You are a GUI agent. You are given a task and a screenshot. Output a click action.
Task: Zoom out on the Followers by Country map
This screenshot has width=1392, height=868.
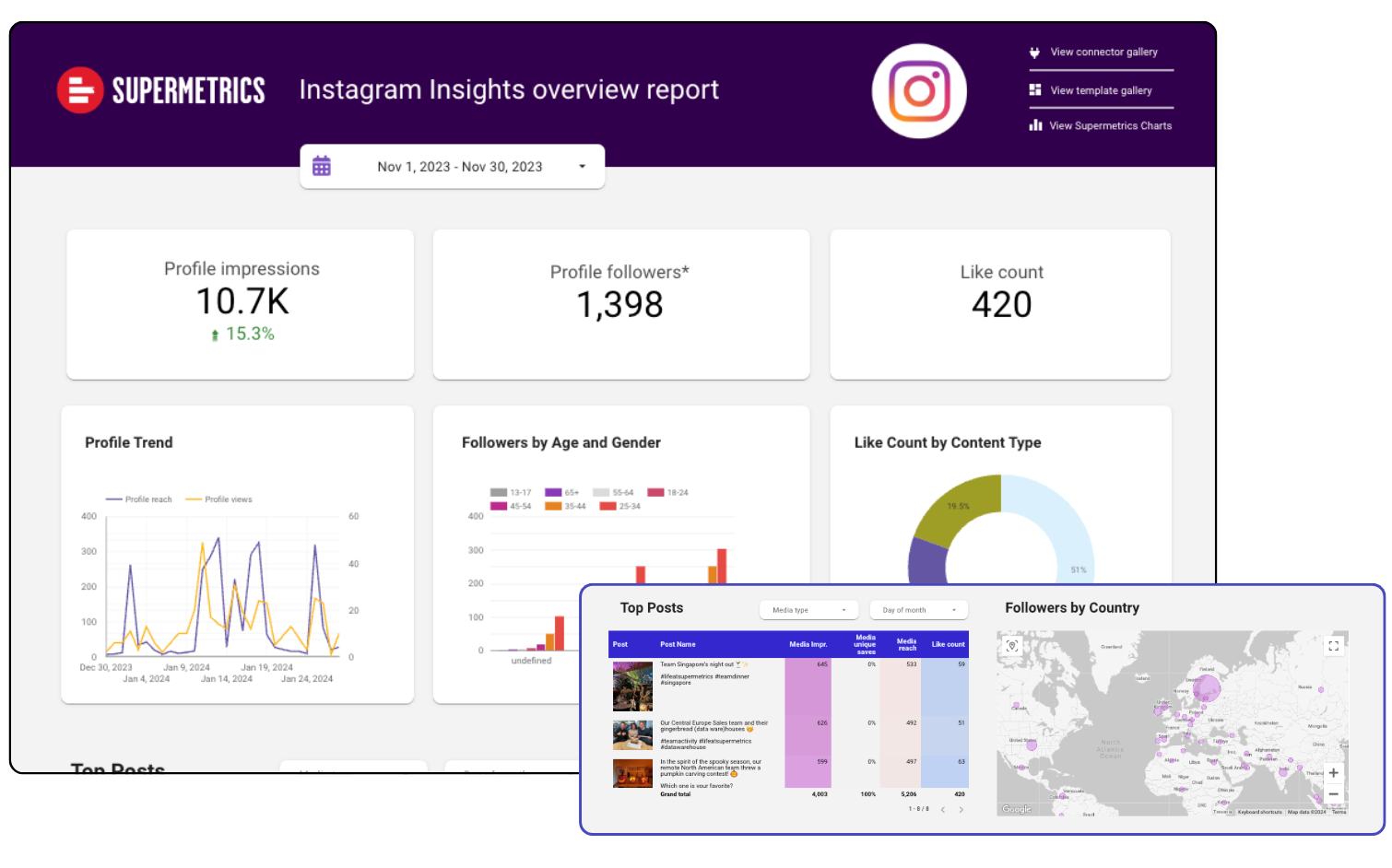point(1333,793)
